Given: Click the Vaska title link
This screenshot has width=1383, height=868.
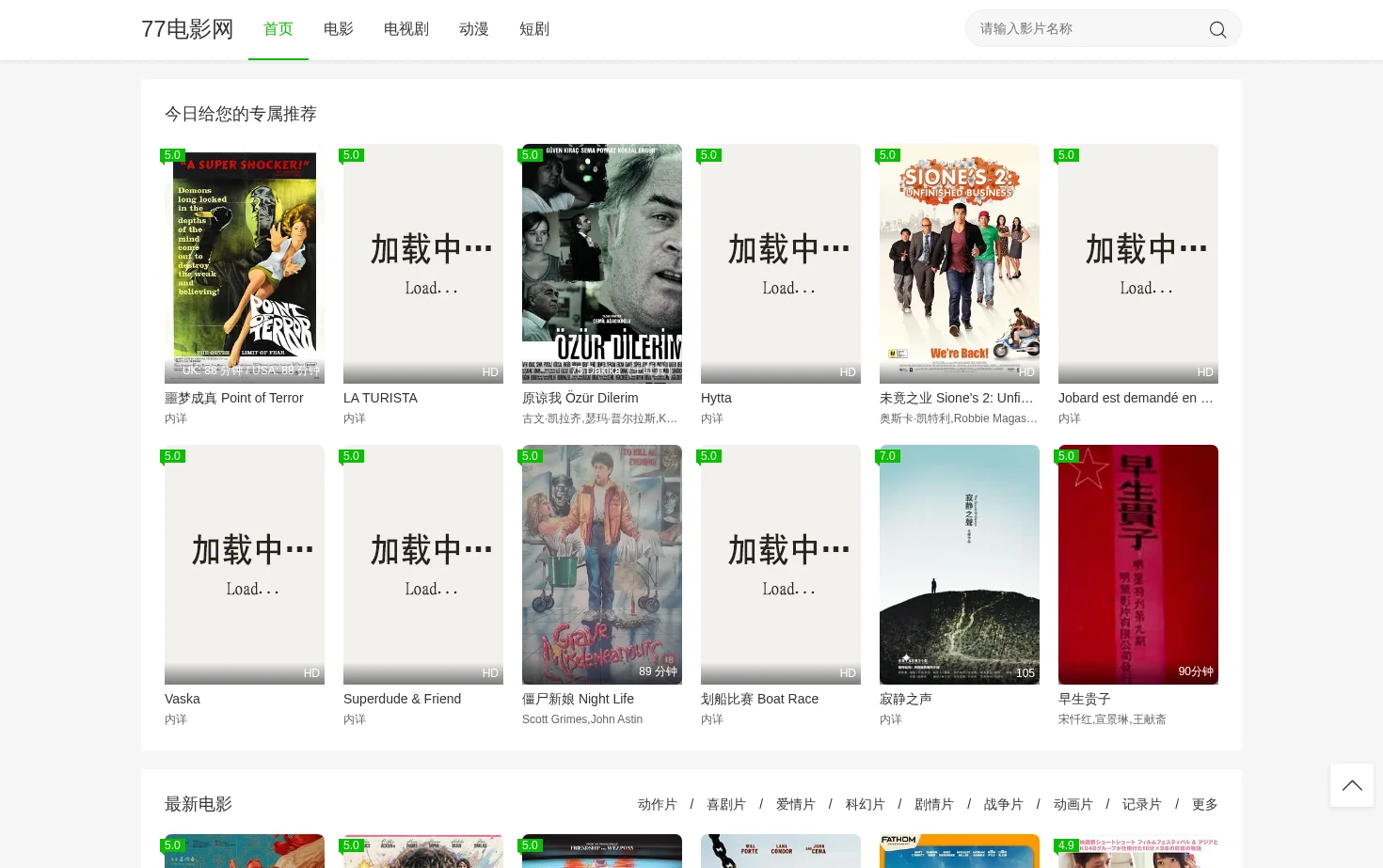Looking at the screenshot, I should 183,699.
